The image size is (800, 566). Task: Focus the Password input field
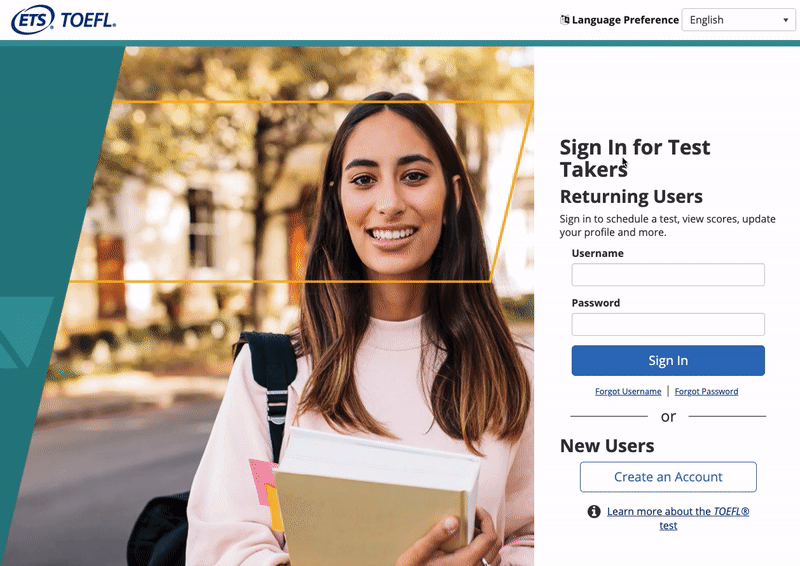point(668,324)
